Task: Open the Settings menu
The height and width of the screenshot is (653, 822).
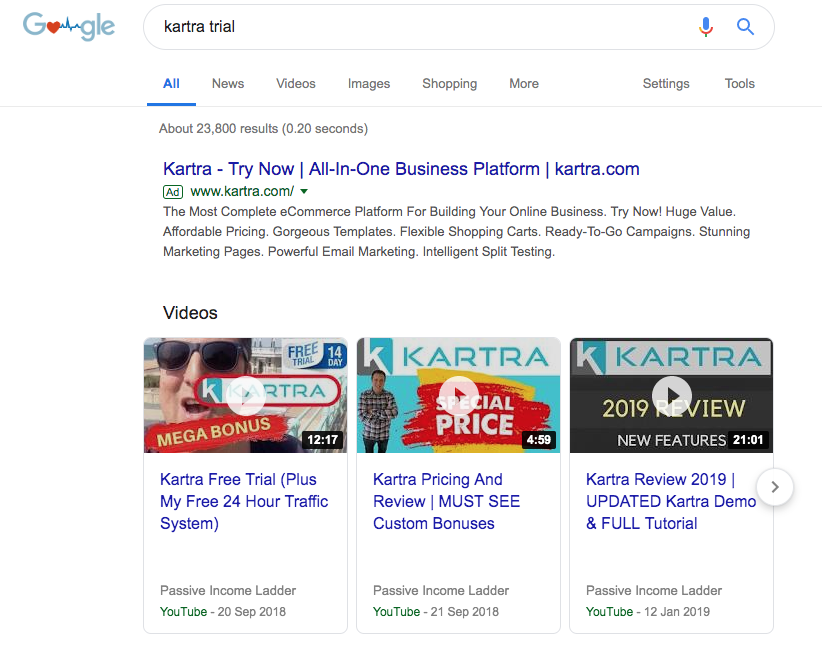Action: click(x=666, y=84)
